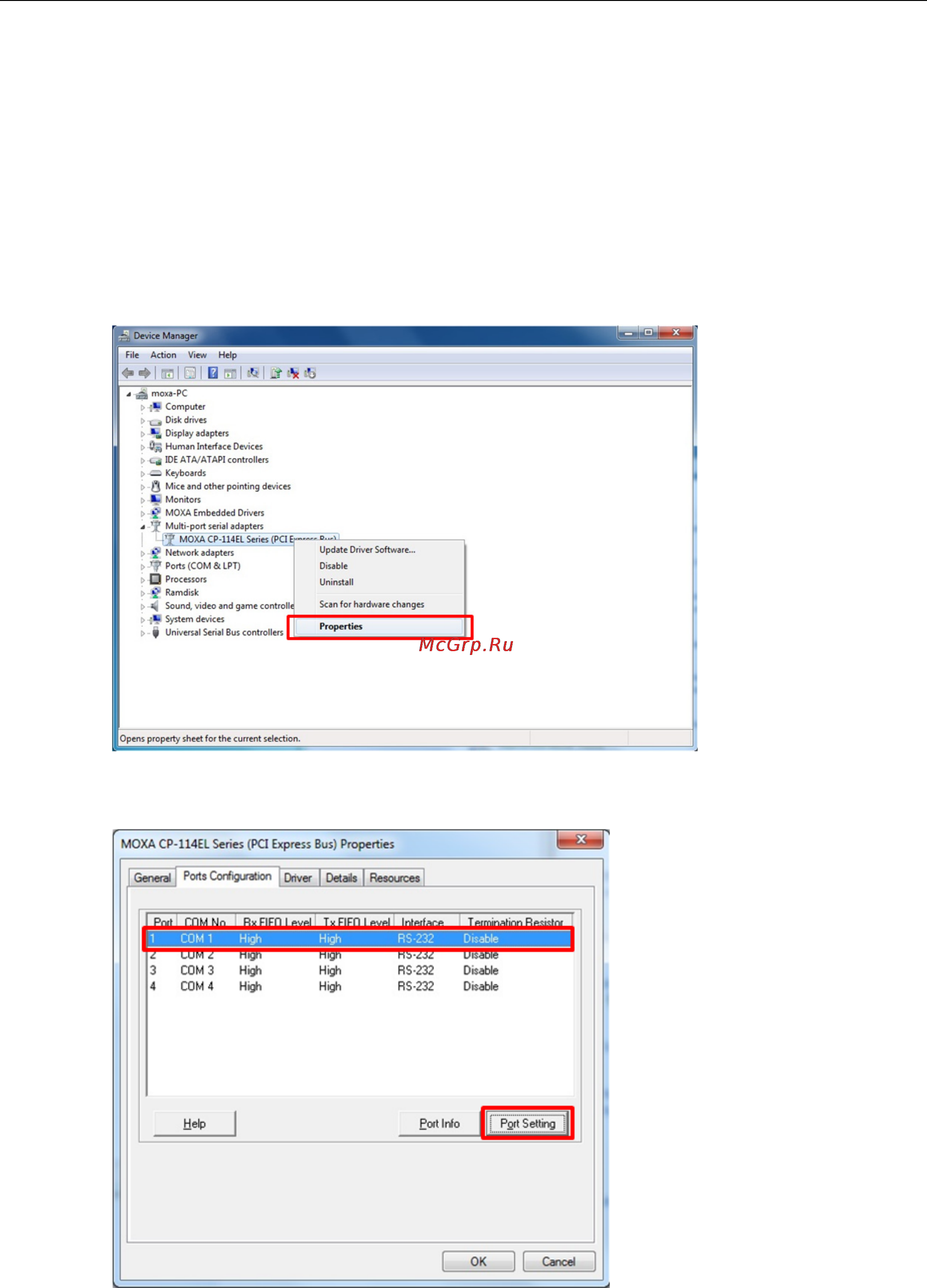Click the Universal Serial Bus controllers icon
The height and width of the screenshot is (1288, 927).
coord(156,633)
